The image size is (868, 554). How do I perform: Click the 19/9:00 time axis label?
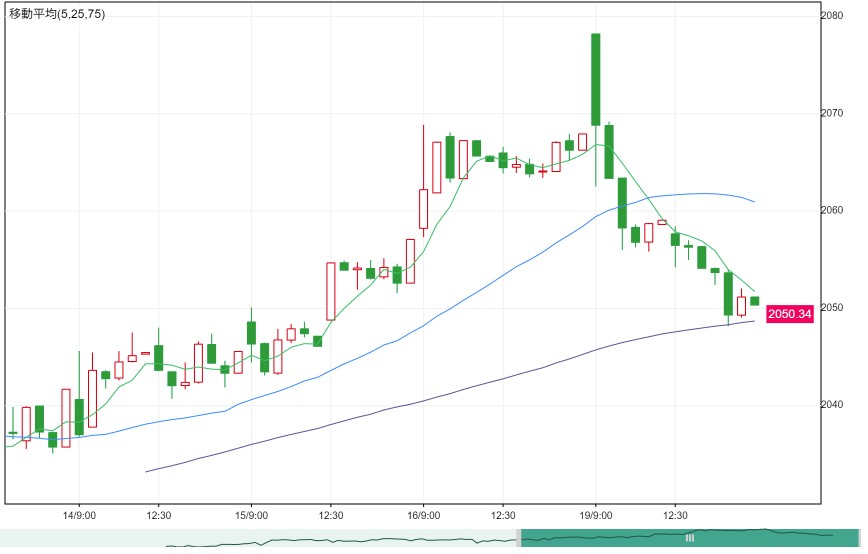coord(596,515)
